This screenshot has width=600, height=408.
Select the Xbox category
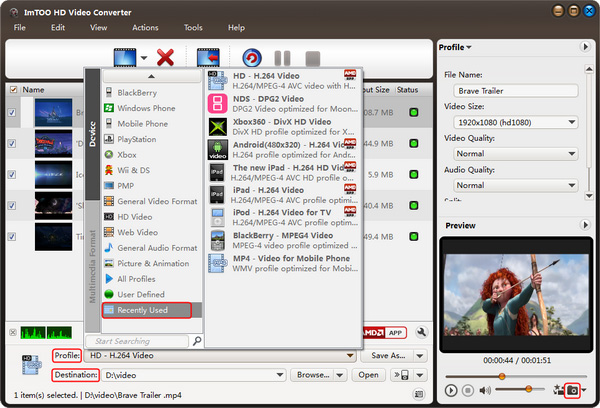coord(152,155)
